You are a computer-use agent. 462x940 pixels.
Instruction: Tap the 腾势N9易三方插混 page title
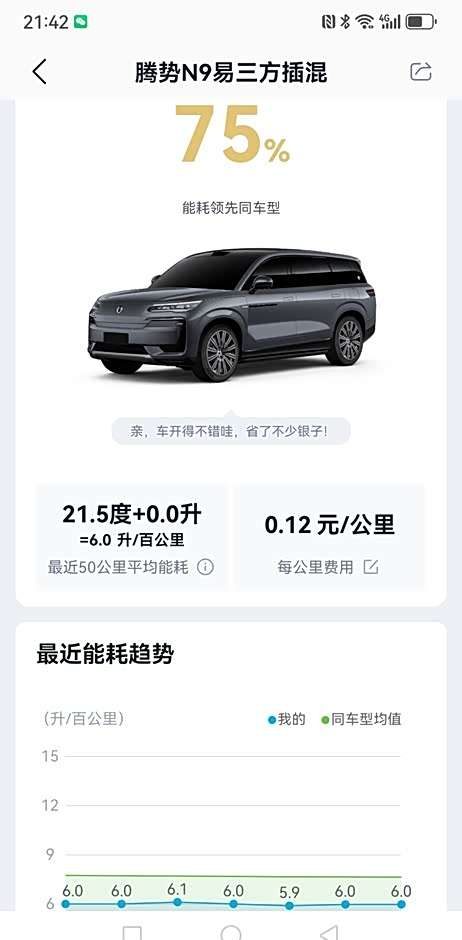231,73
